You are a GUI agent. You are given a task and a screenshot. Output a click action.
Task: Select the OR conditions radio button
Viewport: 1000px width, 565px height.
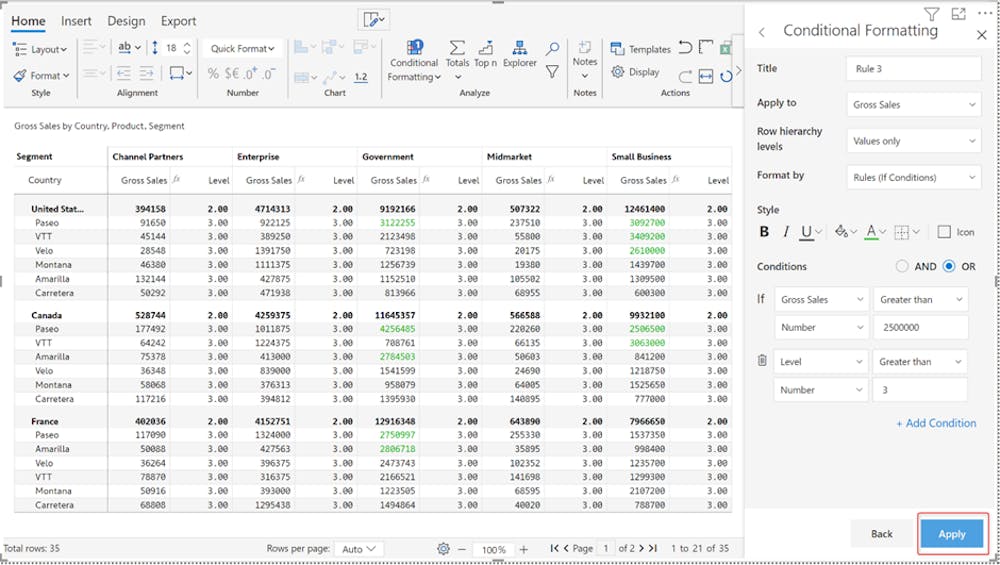pos(949,267)
